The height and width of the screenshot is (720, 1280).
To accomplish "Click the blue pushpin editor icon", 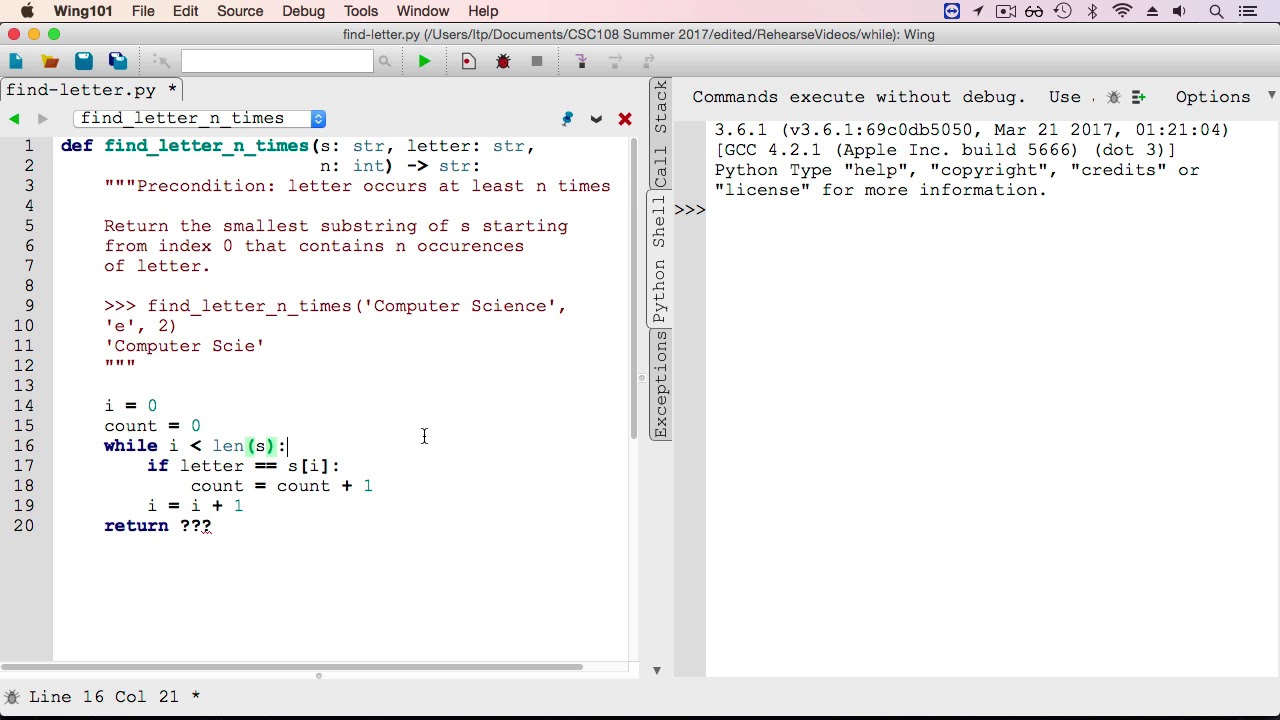I will pos(568,119).
